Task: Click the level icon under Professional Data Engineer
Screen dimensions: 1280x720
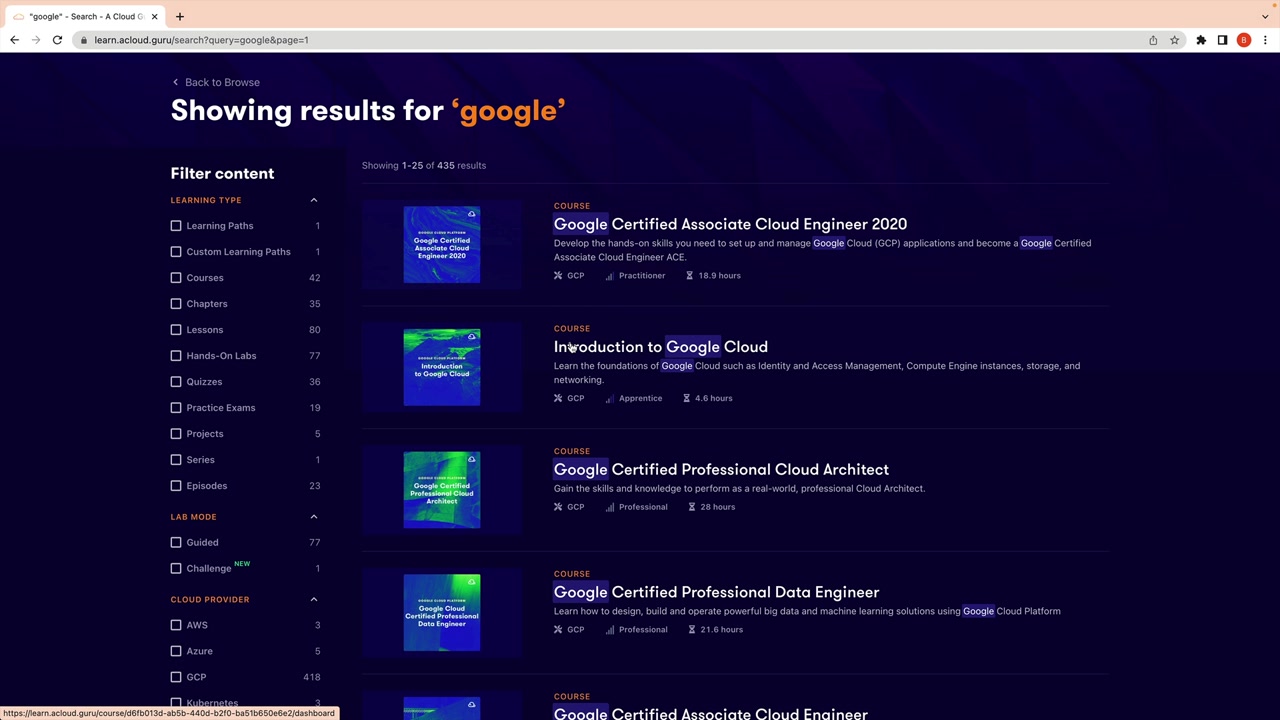Action: pyautogui.click(x=609, y=630)
